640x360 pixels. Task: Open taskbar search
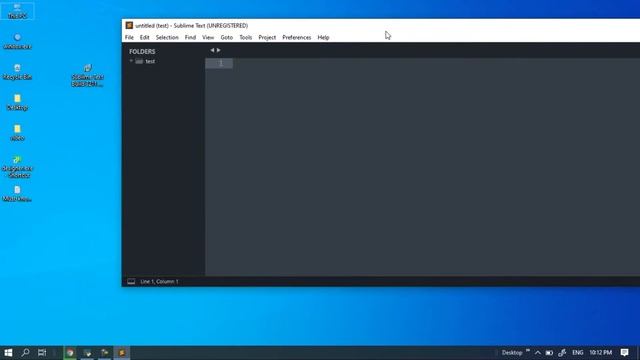pyautogui.click(x=25, y=353)
